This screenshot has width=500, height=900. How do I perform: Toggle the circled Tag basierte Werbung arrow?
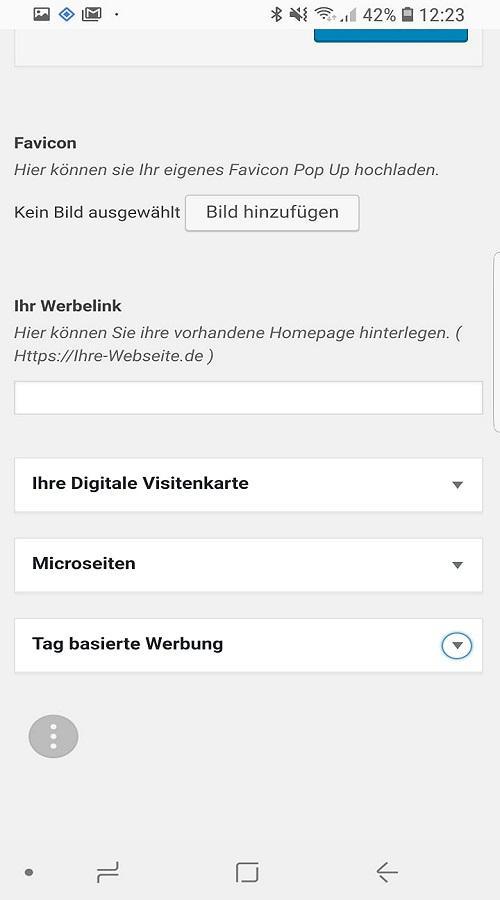(457, 646)
